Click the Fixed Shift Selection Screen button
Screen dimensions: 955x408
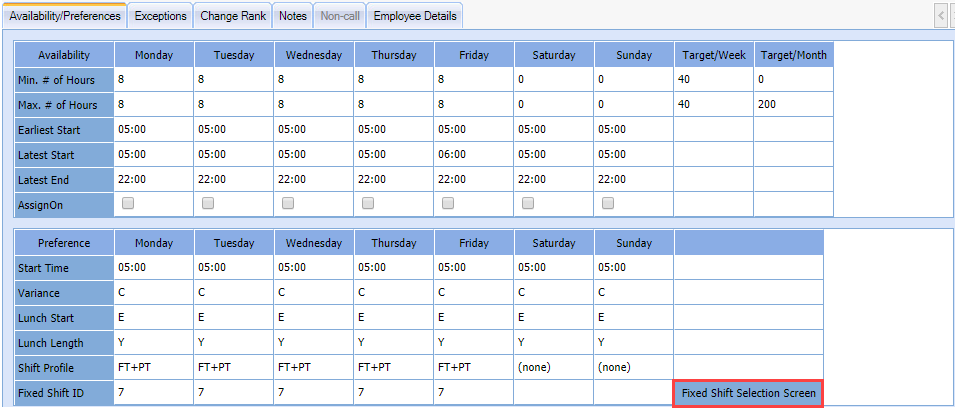[749, 393]
